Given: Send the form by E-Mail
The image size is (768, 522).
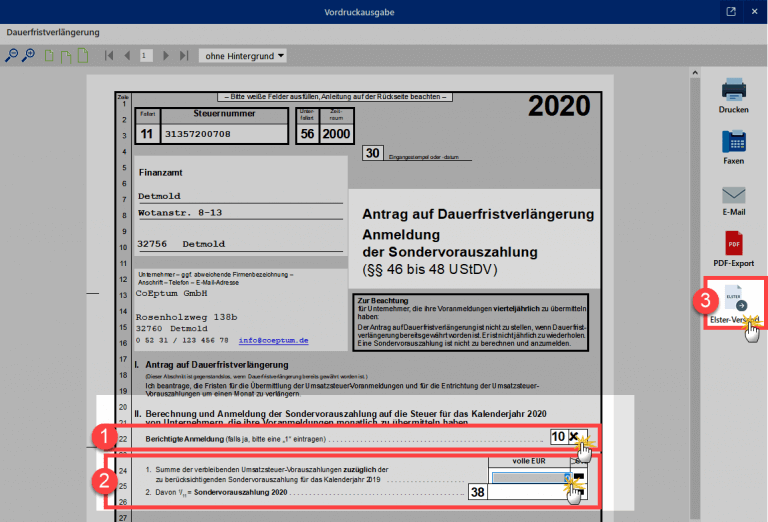Looking at the screenshot, I should pyautogui.click(x=734, y=201).
